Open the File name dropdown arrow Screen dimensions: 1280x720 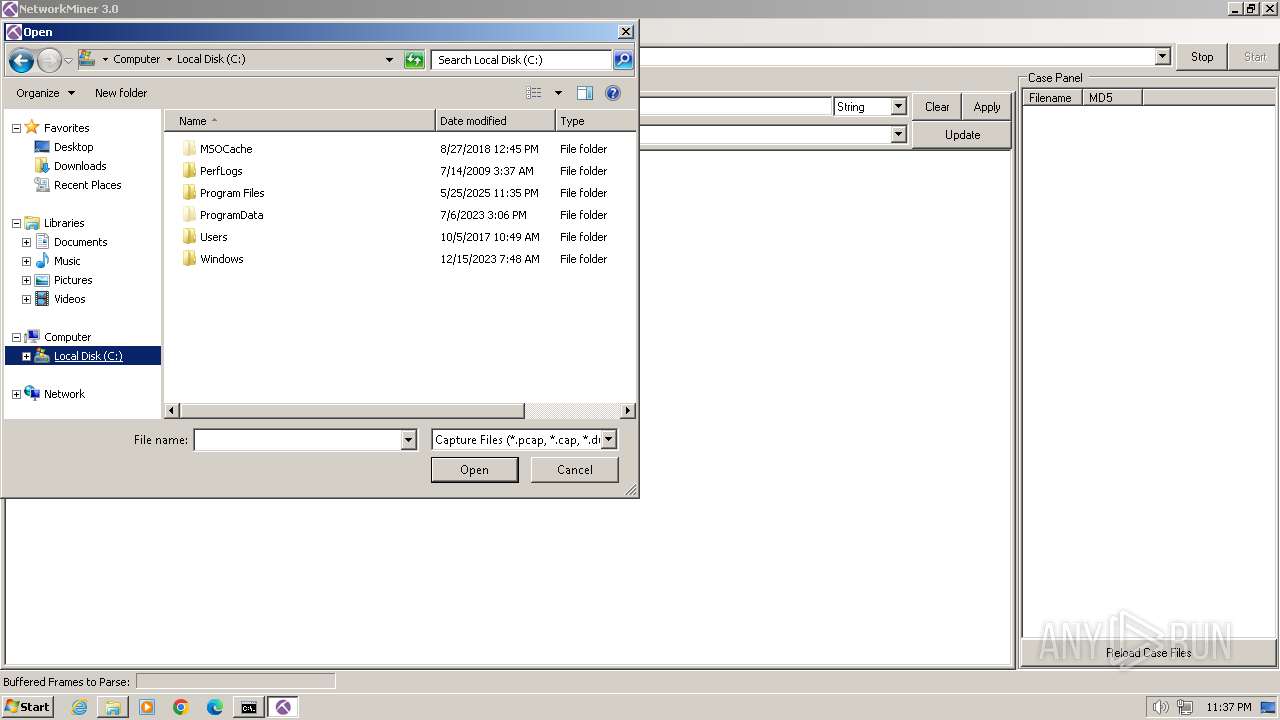(408, 440)
